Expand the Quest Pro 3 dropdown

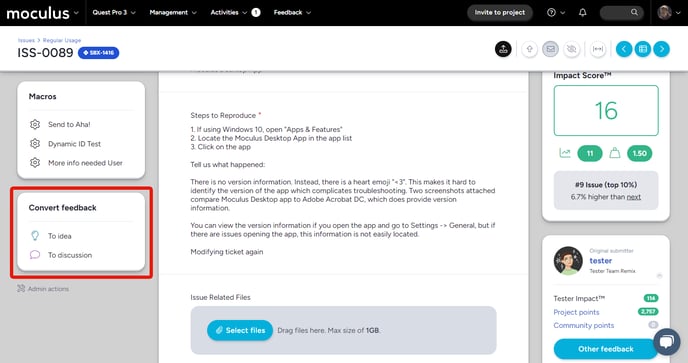[x=114, y=12]
